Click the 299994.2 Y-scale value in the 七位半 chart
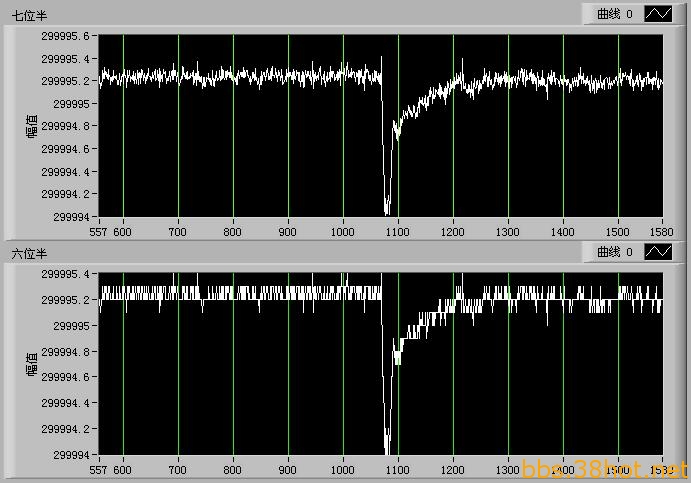The height and width of the screenshot is (483, 691). [65, 194]
